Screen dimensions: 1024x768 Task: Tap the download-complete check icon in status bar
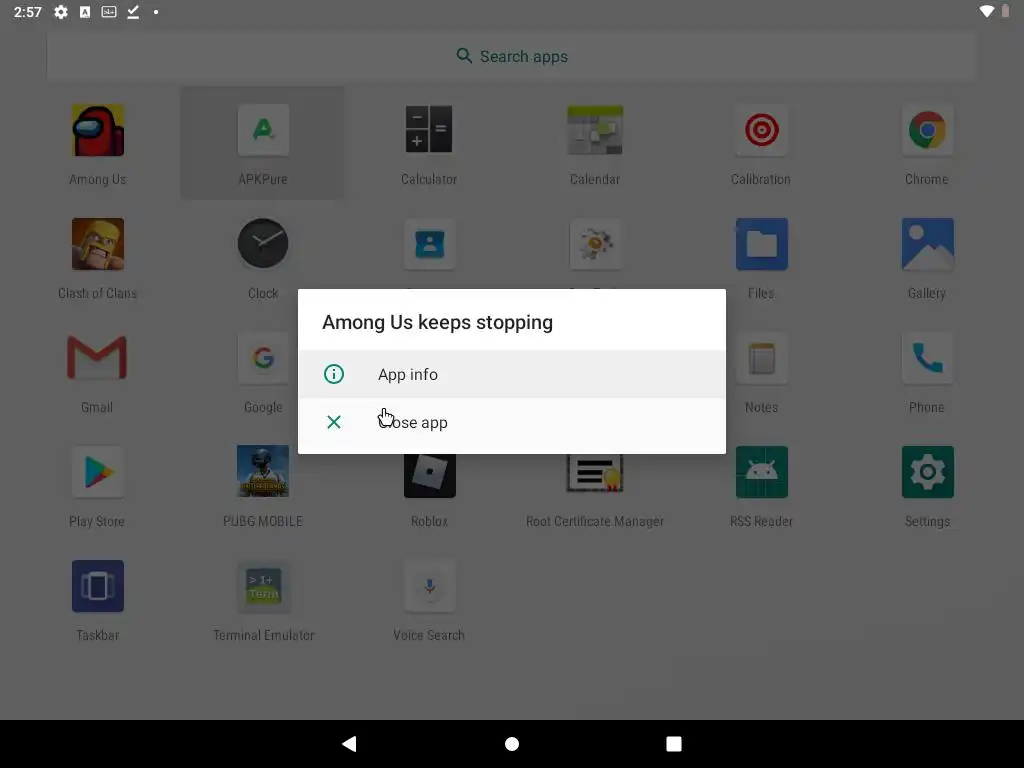point(133,12)
